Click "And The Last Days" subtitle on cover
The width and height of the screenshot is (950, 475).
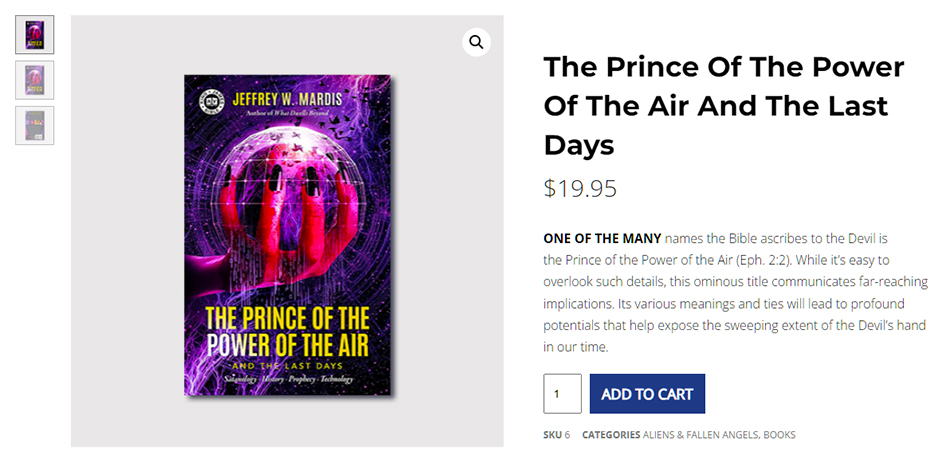click(287, 366)
